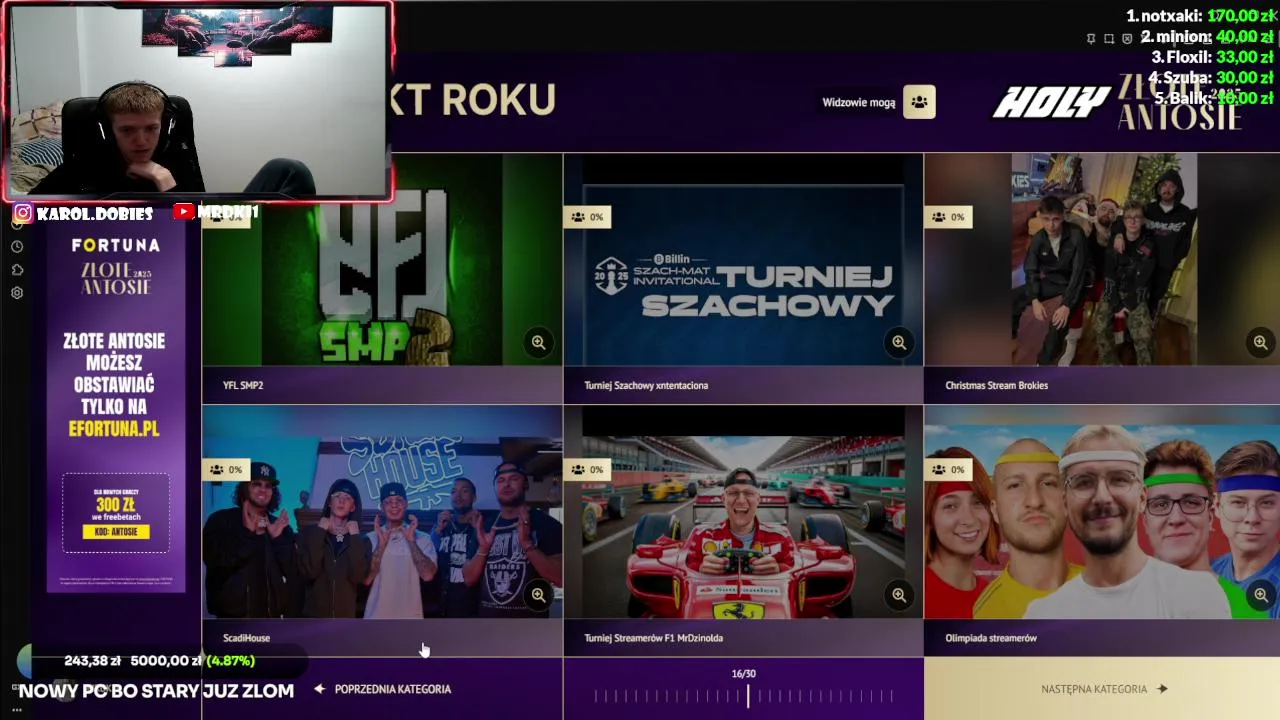The width and height of the screenshot is (1280, 720).
Task: Click the Olimpiada streamerów caption
Action: click(x=991, y=638)
